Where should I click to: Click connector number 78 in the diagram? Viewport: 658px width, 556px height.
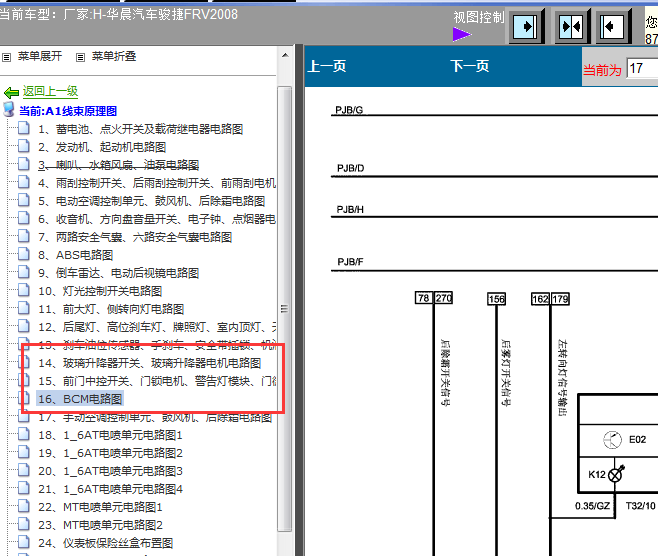click(x=423, y=298)
